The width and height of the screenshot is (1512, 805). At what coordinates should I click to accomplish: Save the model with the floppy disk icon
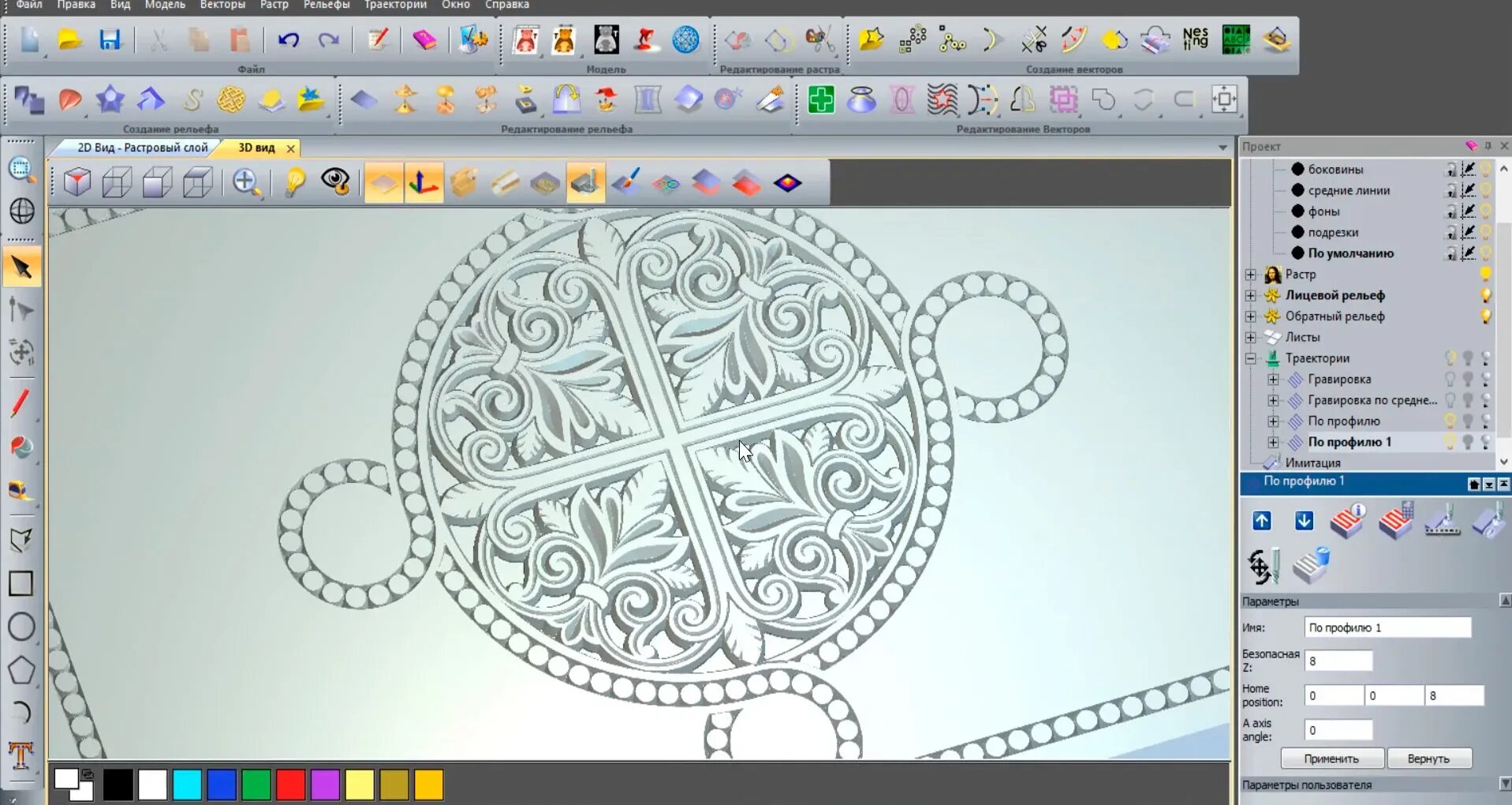[x=110, y=39]
